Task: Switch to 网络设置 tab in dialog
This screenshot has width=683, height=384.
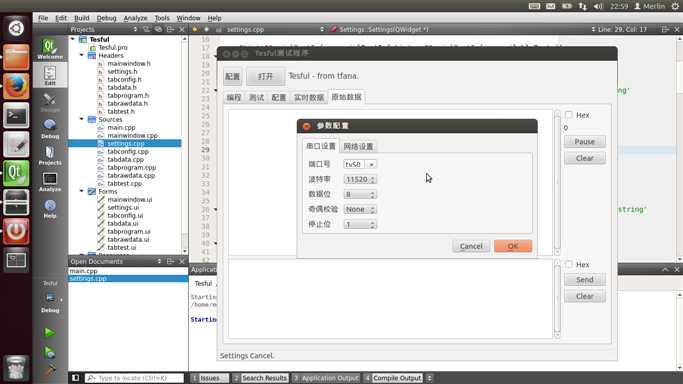Action: pos(358,146)
